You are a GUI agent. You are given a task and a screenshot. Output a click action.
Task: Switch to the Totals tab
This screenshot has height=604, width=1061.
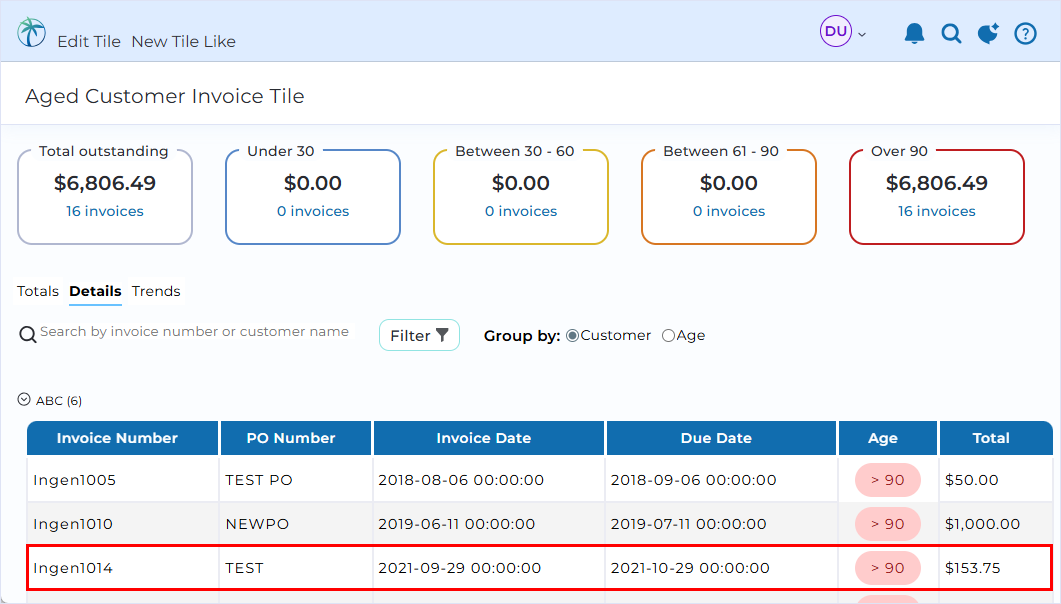[x=38, y=291]
